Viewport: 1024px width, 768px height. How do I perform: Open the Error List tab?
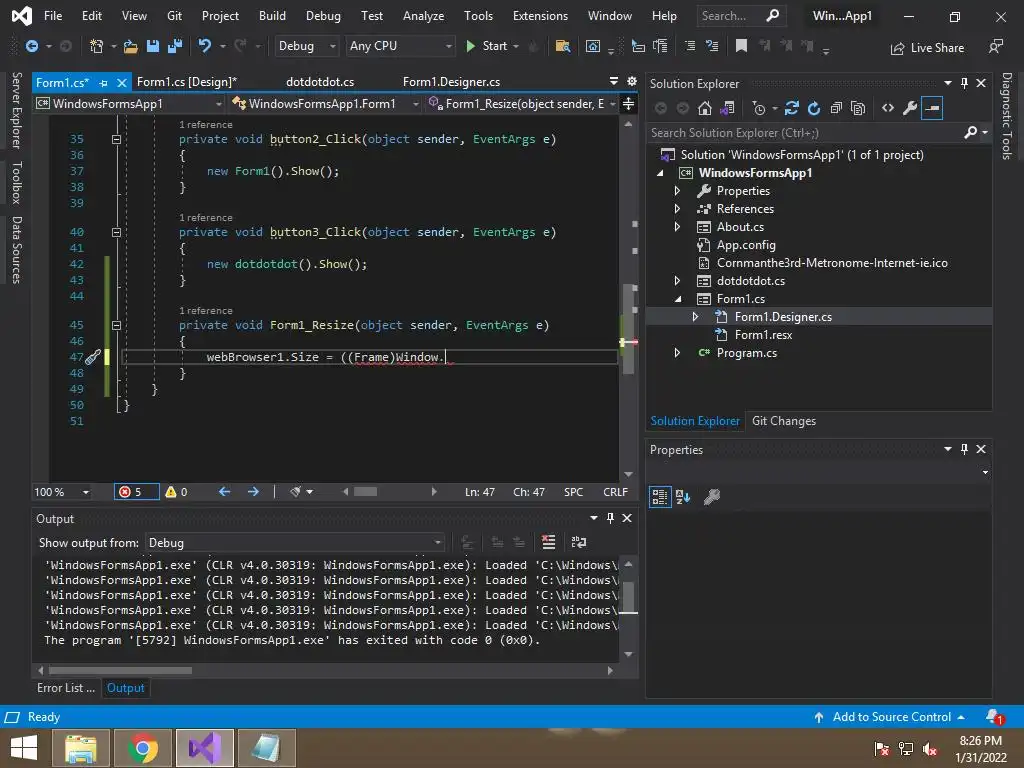(65, 688)
